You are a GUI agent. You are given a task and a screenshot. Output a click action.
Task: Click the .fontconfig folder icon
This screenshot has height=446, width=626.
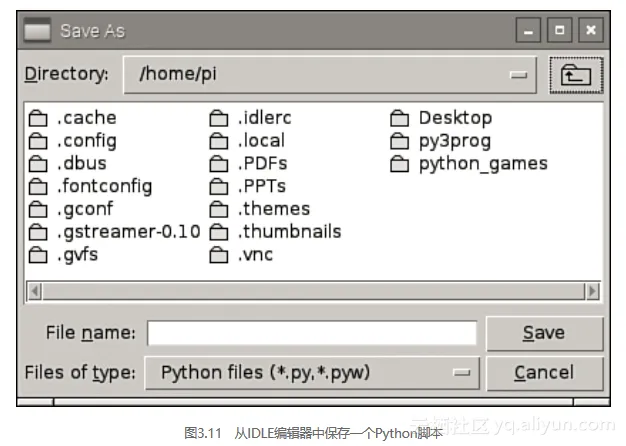38,186
